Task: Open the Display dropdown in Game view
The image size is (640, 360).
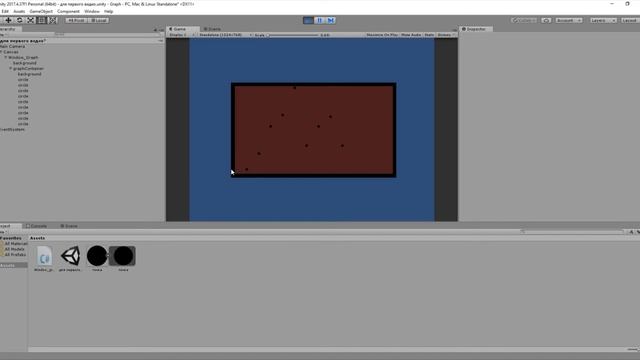Action: click(x=181, y=35)
